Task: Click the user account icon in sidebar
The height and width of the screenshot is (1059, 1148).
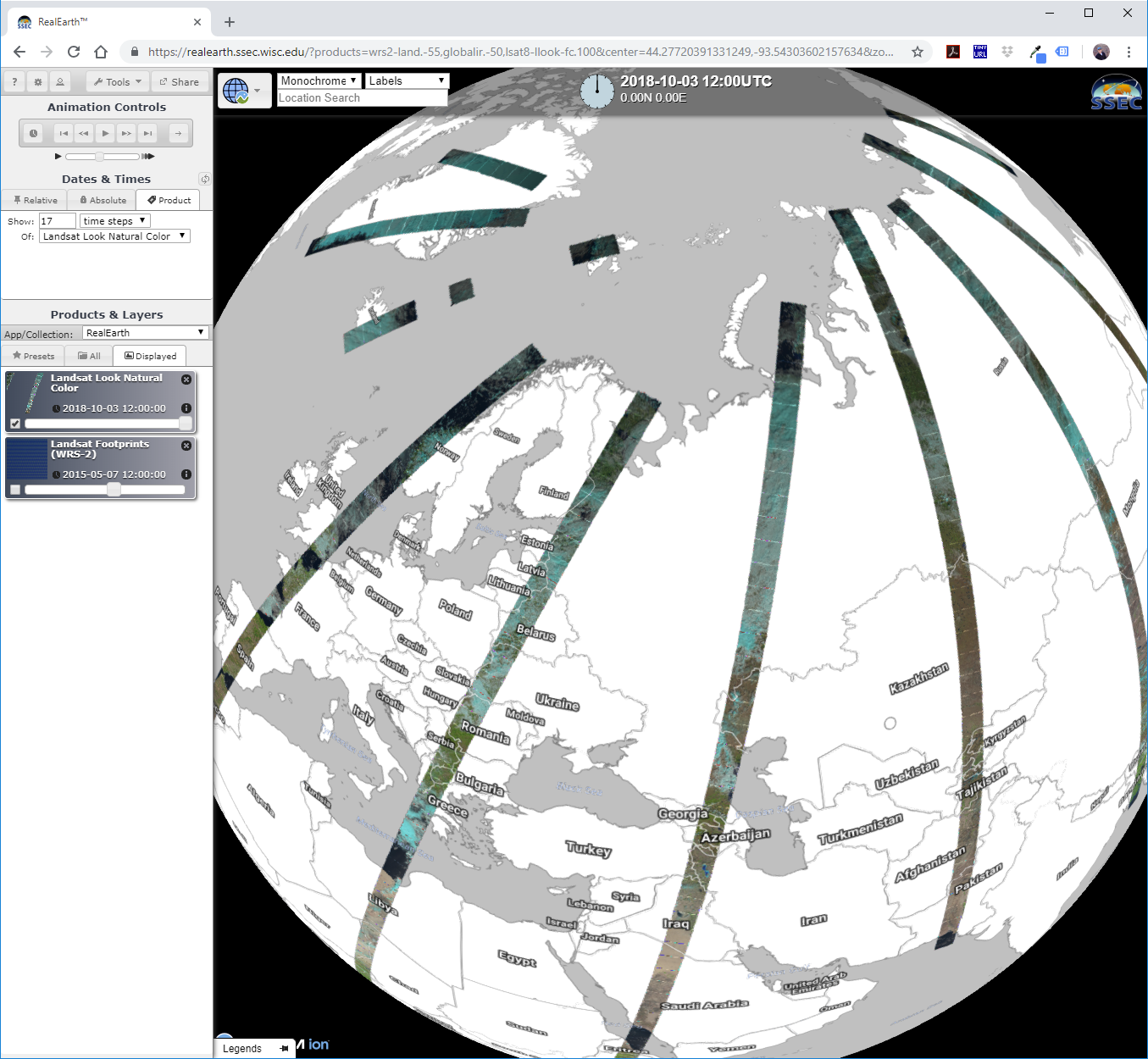Action: pos(60,82)
